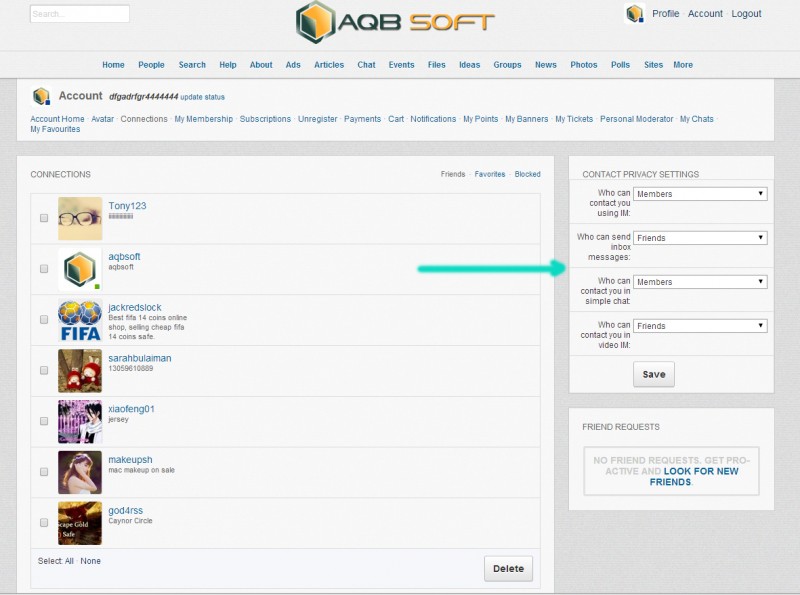Open the Account Home link
This screenshot has height=595, width=800.
[x=57, y=119]
